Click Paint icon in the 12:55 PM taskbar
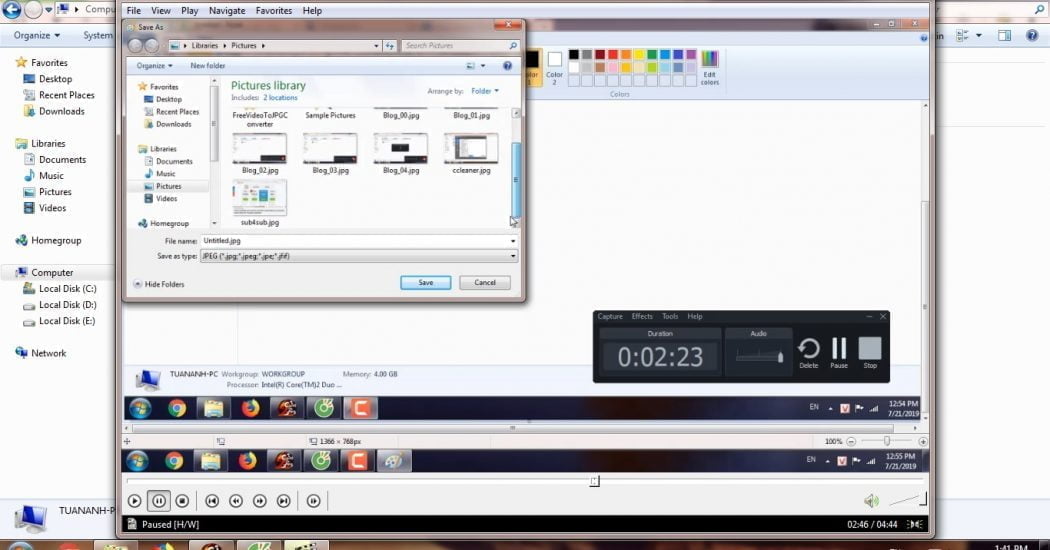Viewport: 1050px width, 550px height. 392,461
